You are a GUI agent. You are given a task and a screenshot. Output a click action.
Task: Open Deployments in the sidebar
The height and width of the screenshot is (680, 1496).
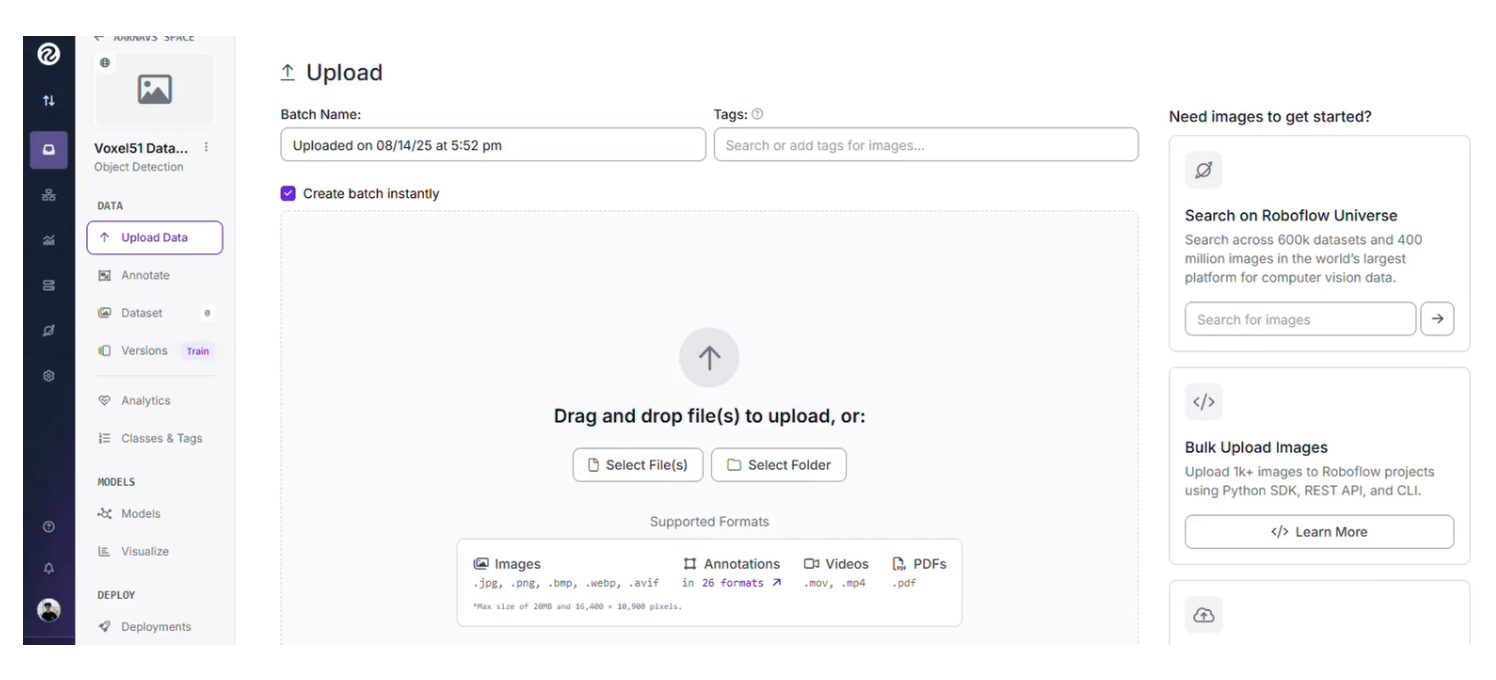pyautogui.click(x=154, y=627)
